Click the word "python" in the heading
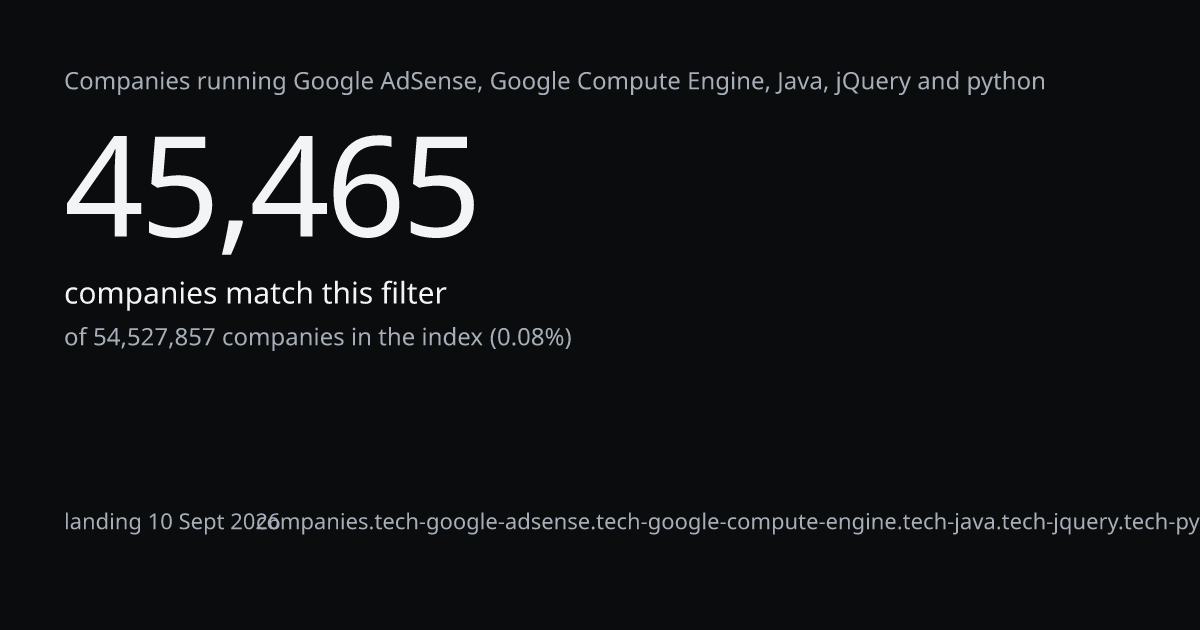The height and width of the screenshot is (630, 1200). coord(1006,82)
